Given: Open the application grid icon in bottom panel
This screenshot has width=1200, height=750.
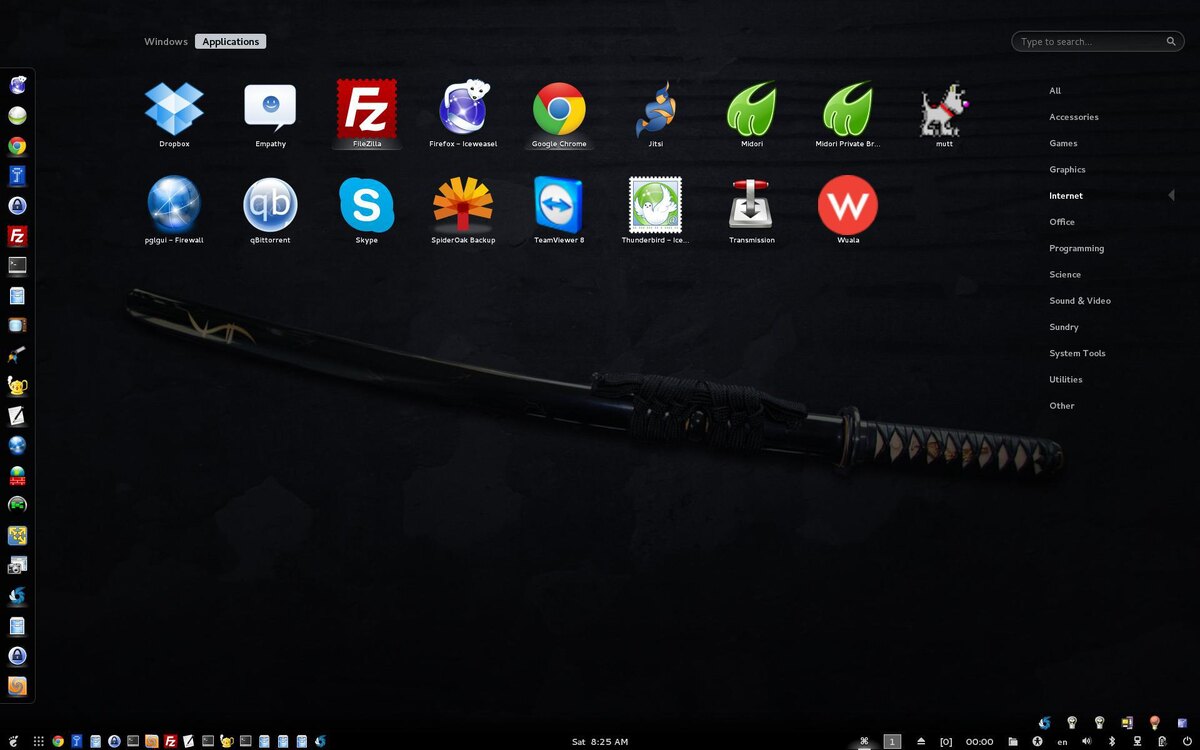Looking at the screenshot, I should pos(38,741).
